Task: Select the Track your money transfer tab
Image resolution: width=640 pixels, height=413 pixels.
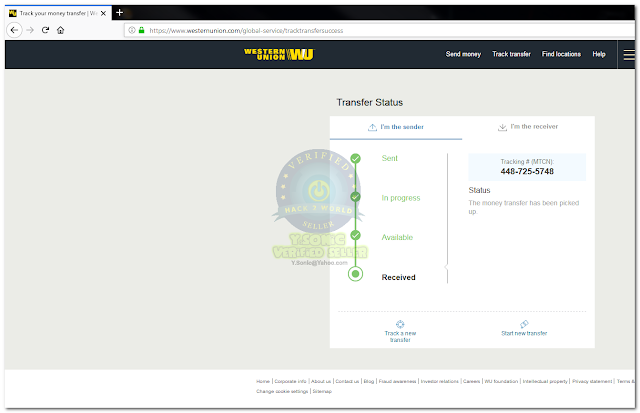Action: (x=58, y=13)
